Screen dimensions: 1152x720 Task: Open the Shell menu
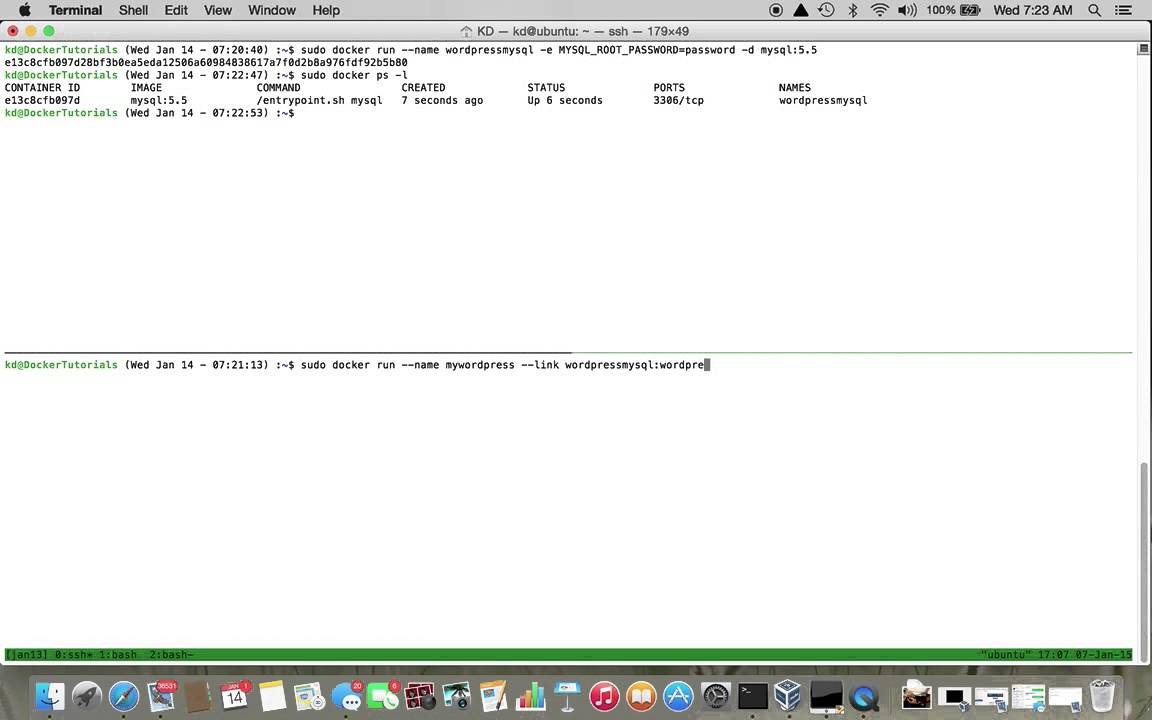pos(134,10)
